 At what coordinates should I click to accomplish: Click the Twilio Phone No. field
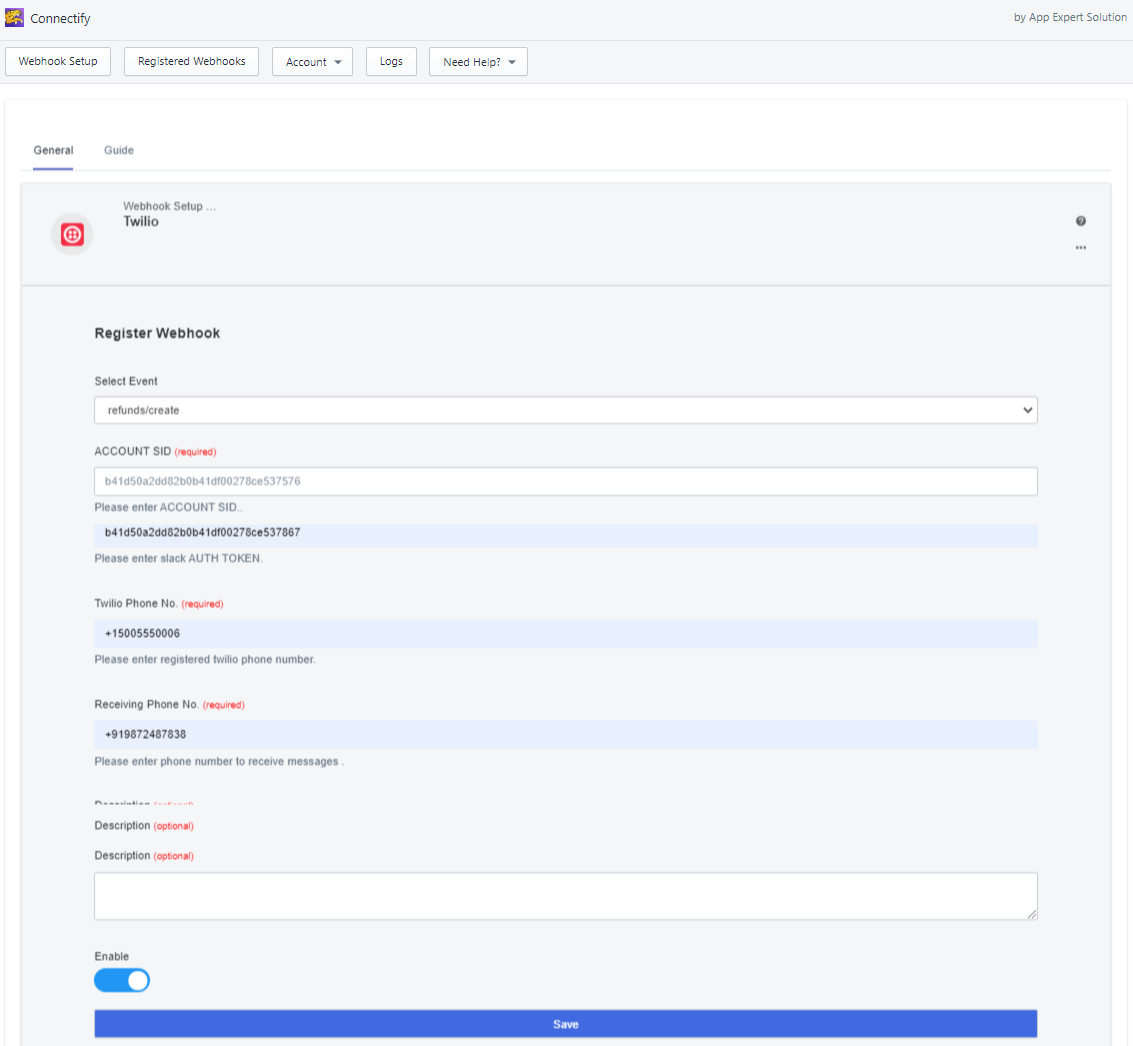(566, 634)
